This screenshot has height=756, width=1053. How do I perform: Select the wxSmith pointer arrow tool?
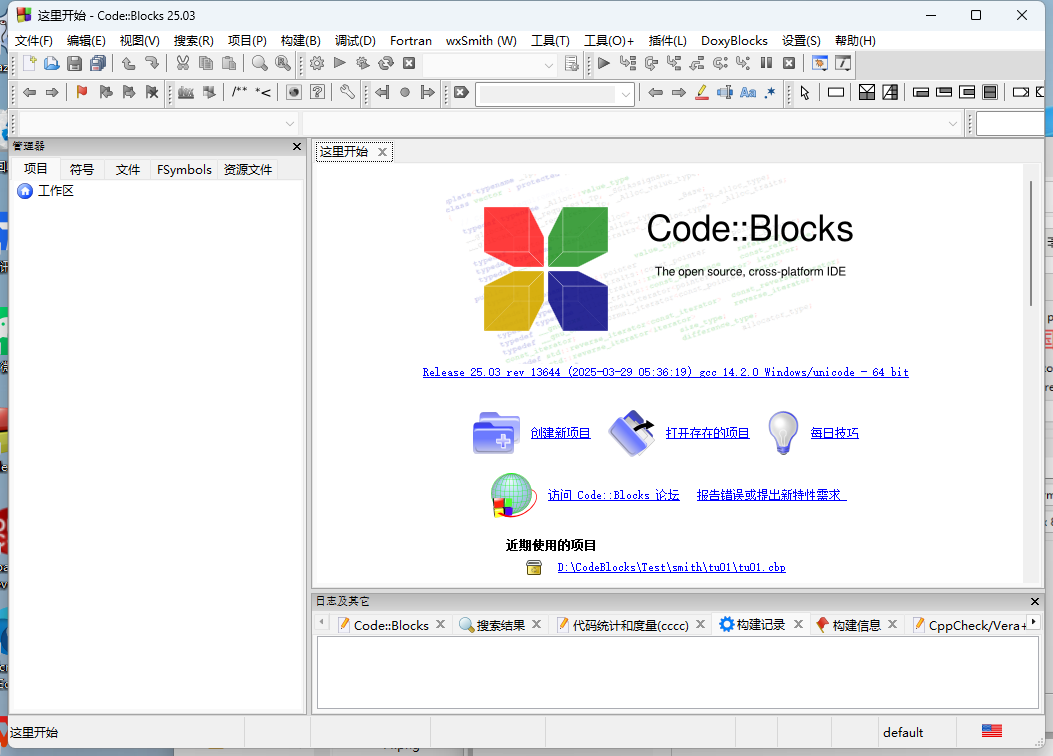pos(805,93)
